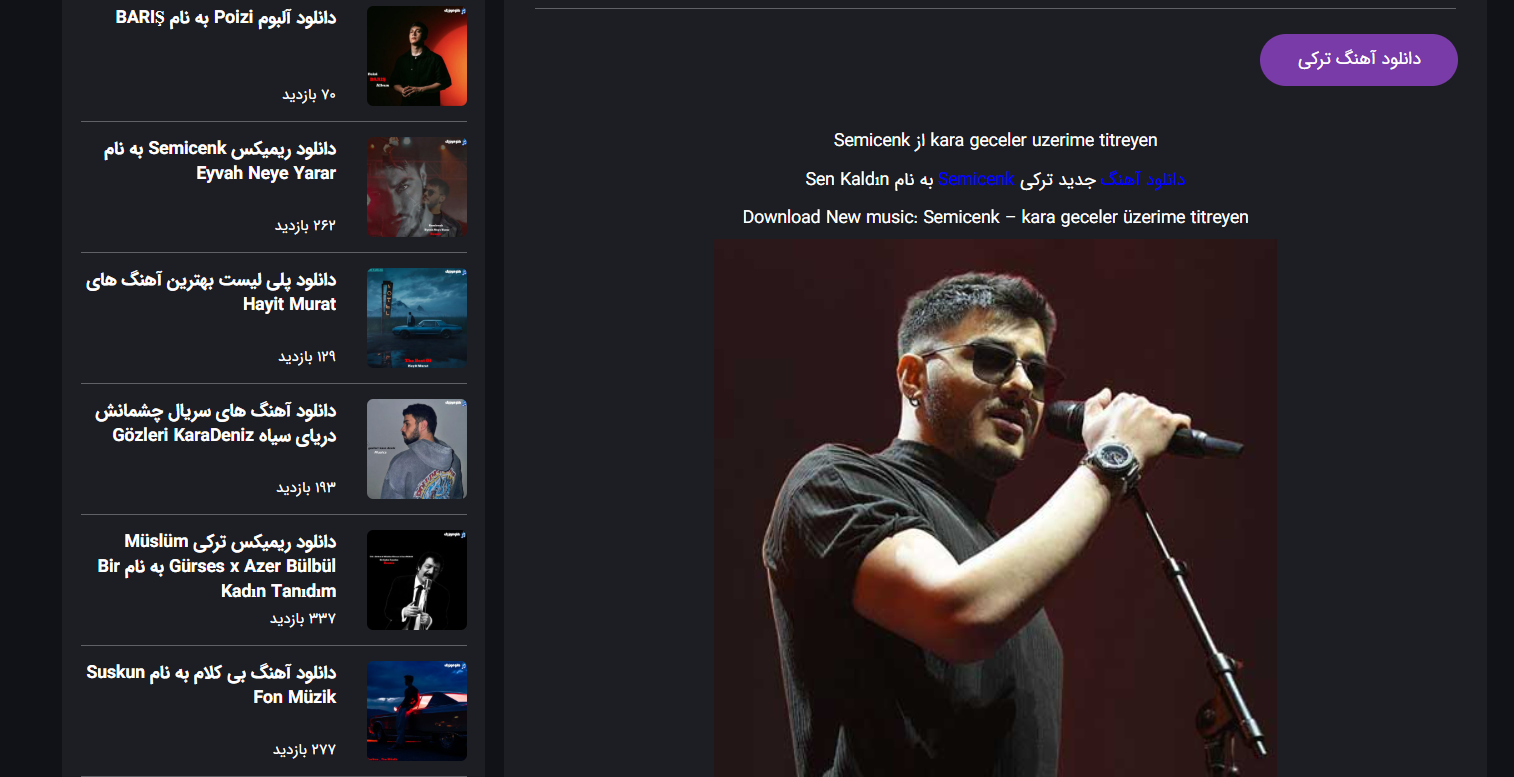
Task: Click the large singer photo with microphone
Action: click(995, 508)
